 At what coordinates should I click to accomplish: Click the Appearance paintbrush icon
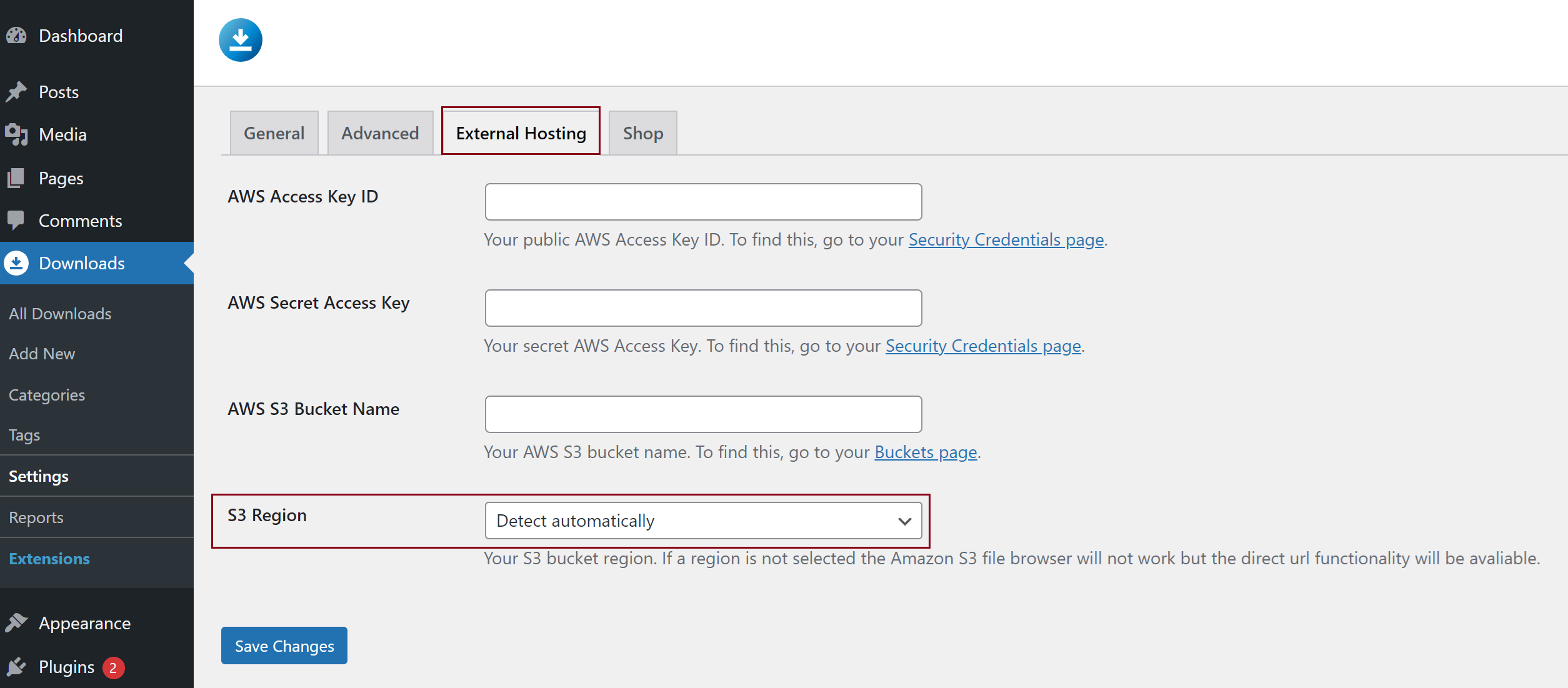(16, 623)
